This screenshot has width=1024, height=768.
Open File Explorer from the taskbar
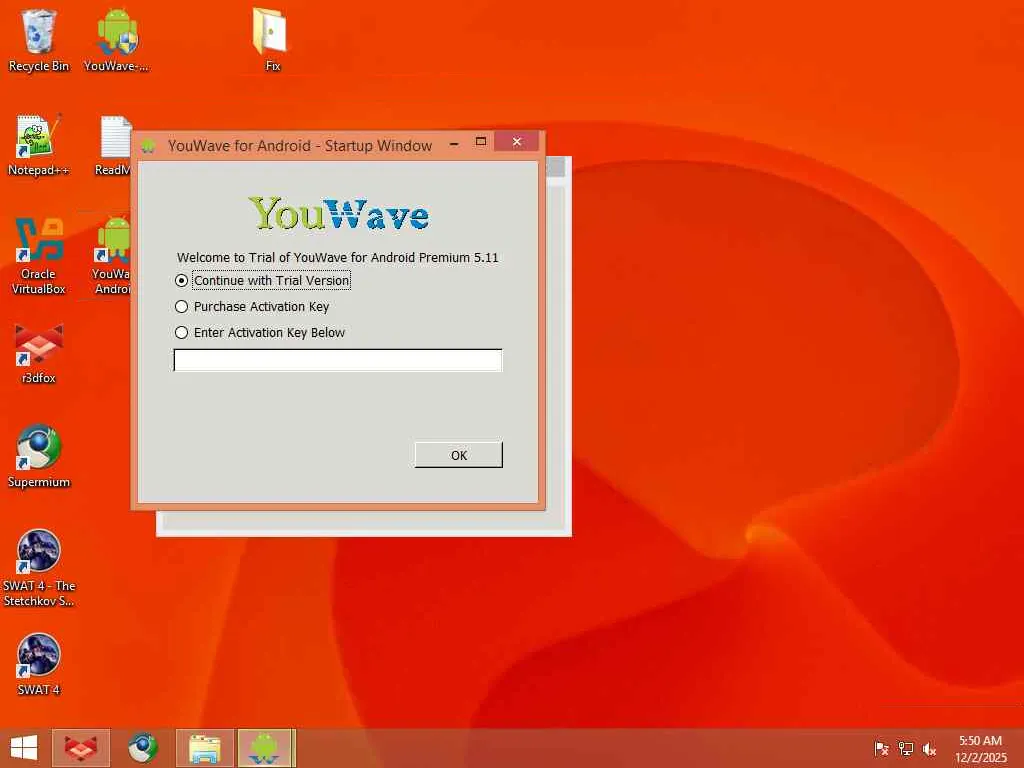tap(204, 748)
